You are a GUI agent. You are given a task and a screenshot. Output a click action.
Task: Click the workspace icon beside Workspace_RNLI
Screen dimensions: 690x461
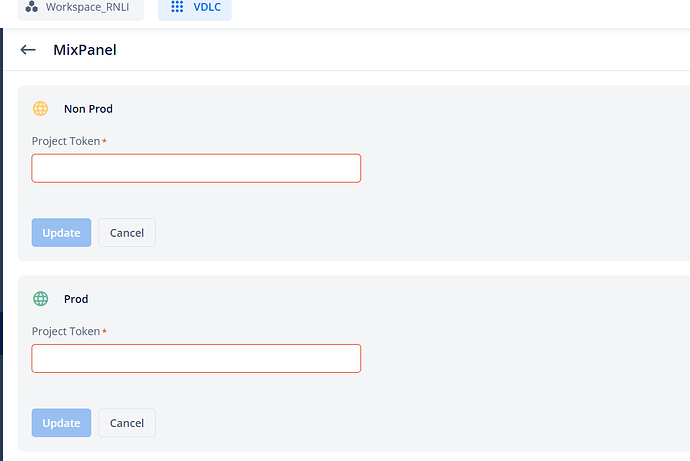pos(32,7)
